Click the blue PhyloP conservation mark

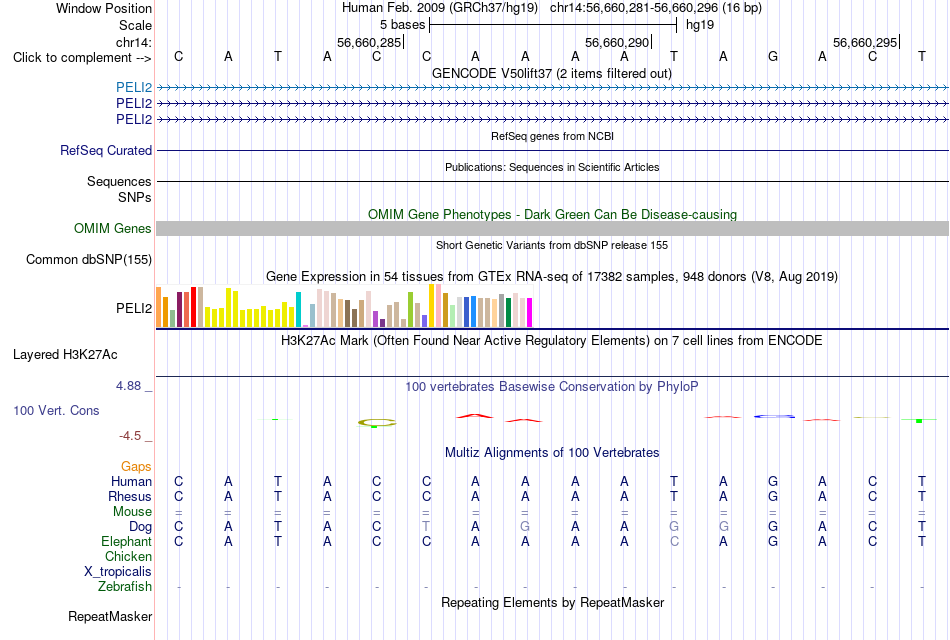pos(774,416)
